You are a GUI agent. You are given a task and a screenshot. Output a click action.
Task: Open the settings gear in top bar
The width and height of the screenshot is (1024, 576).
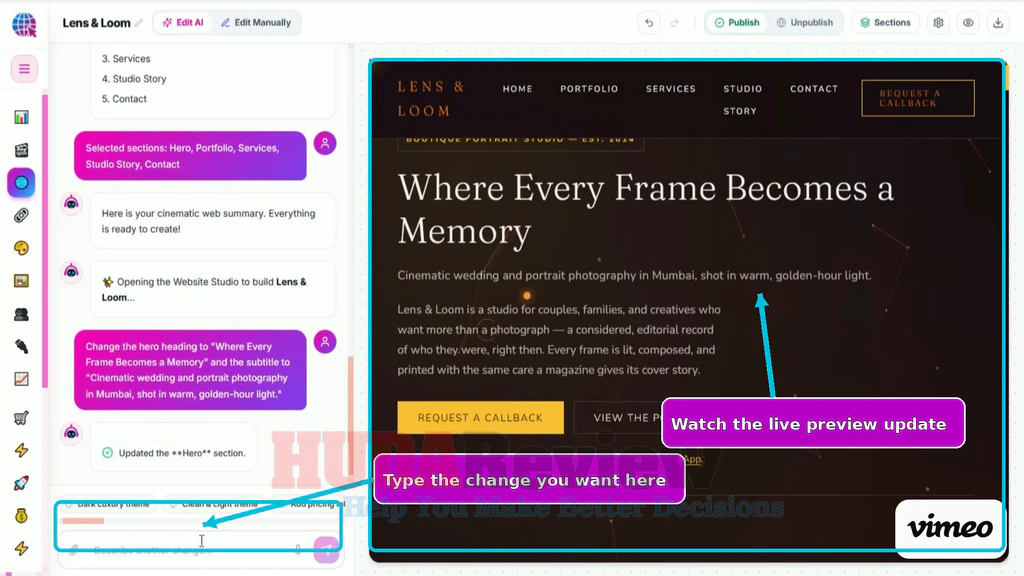pyautogui.click(x=938, y=23)
